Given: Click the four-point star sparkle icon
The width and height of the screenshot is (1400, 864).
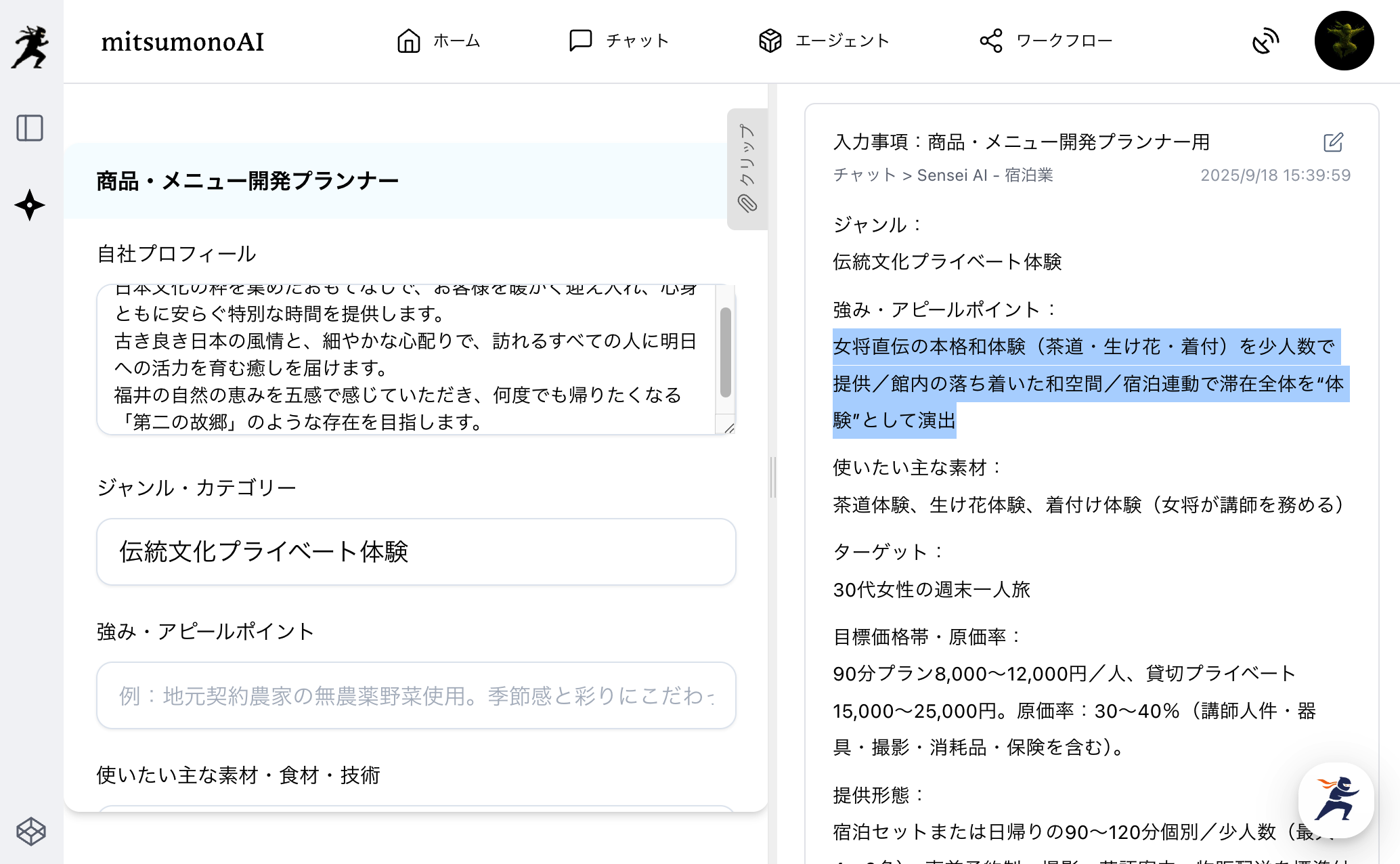Looking at the screenshot, I should pos(30,205).
